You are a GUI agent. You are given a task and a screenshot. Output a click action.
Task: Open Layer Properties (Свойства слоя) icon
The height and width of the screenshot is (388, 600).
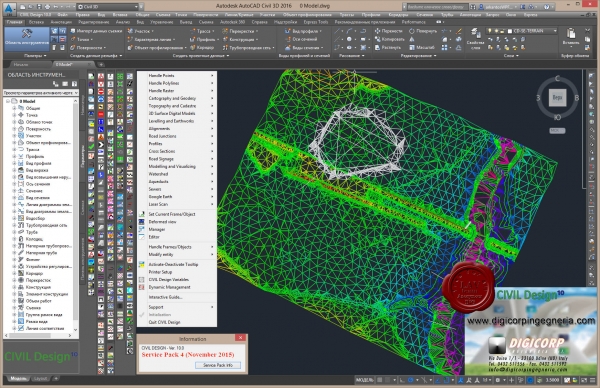pos(475,34)
